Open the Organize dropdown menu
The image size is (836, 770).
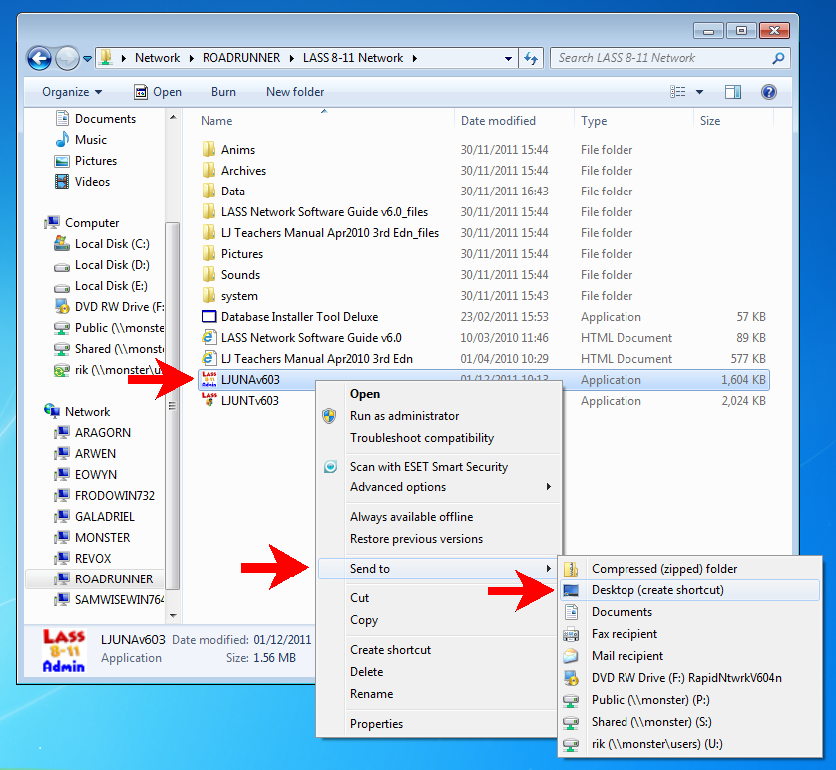coord(72,92)
